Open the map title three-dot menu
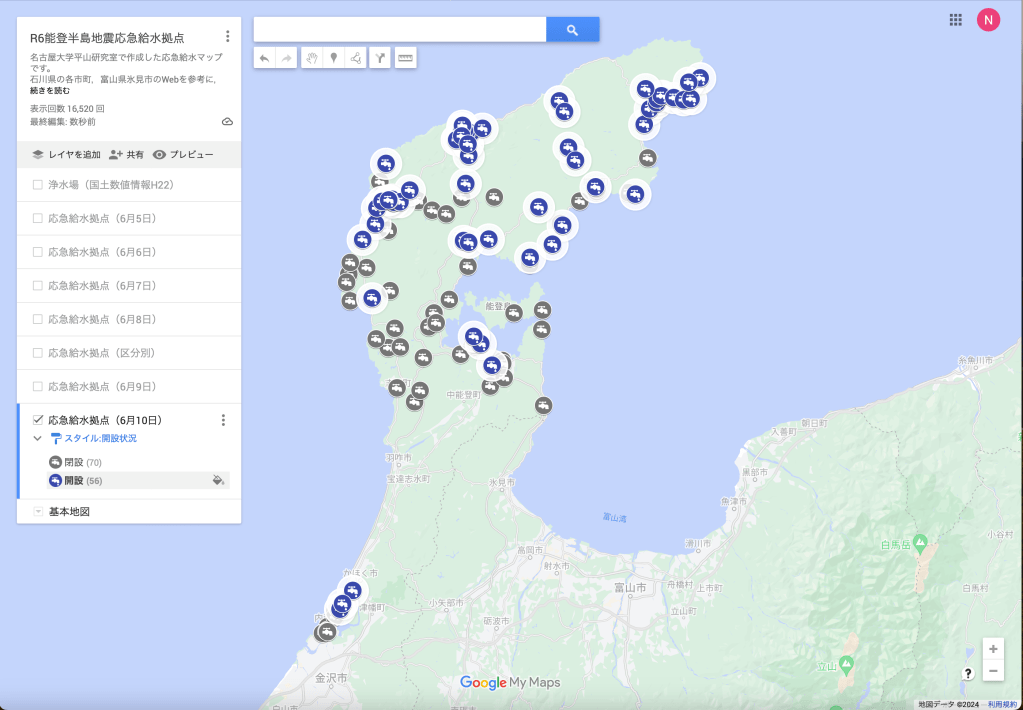 [228, 37]
